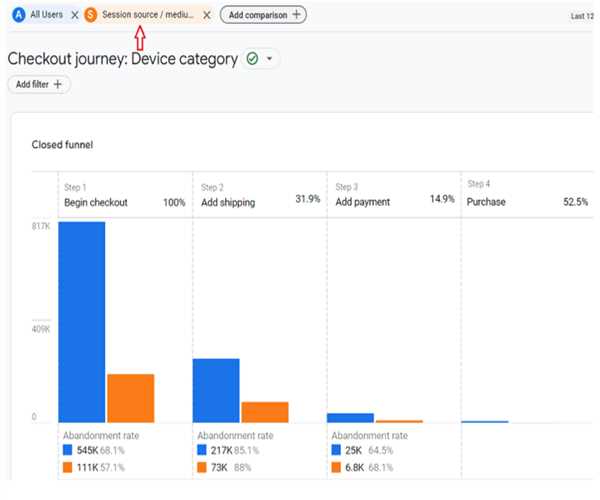
Task: Click the Add comparison button
Action: click(263, 15)
